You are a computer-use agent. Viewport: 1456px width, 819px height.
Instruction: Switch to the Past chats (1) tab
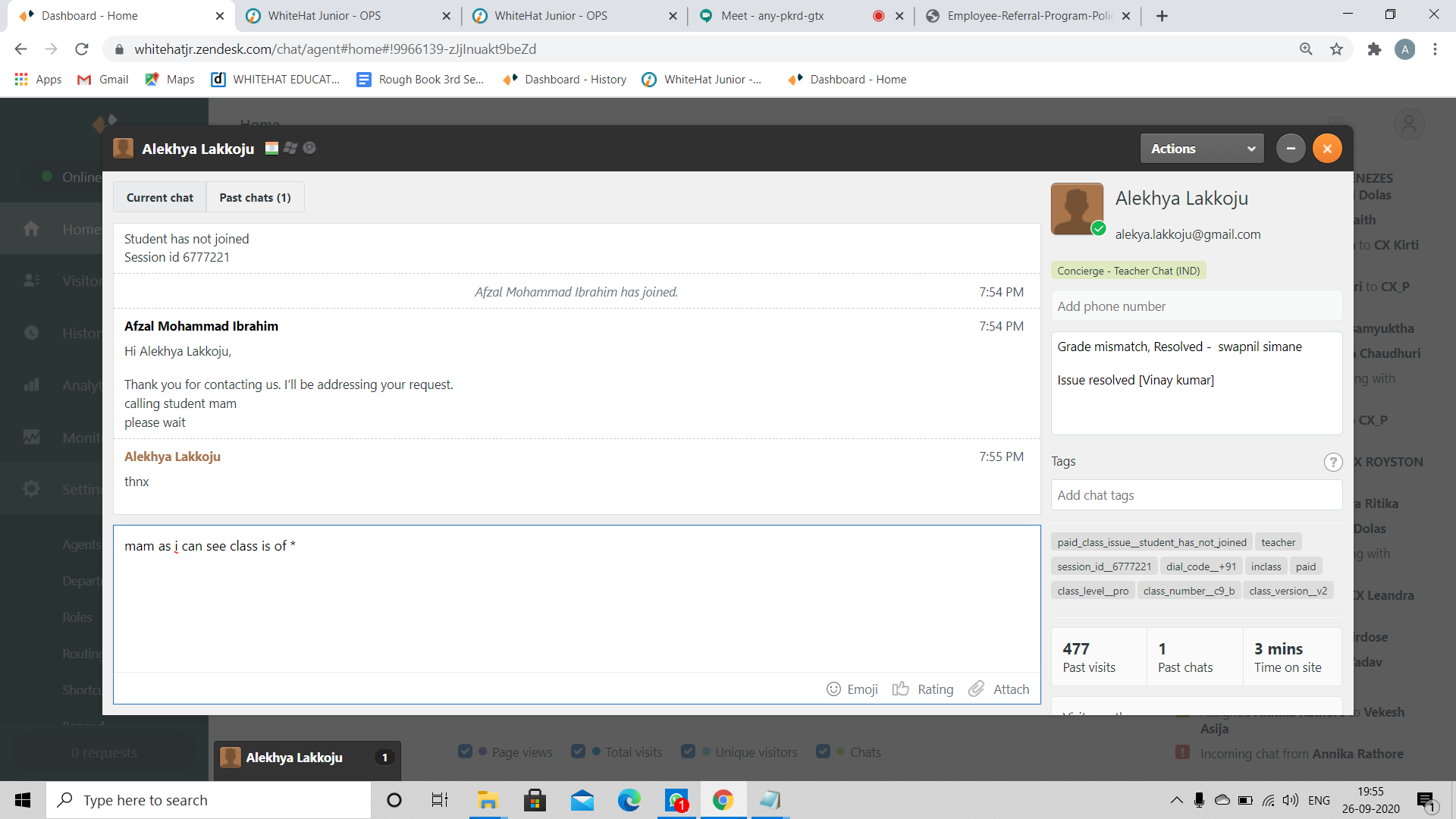[x=255, y=197]
